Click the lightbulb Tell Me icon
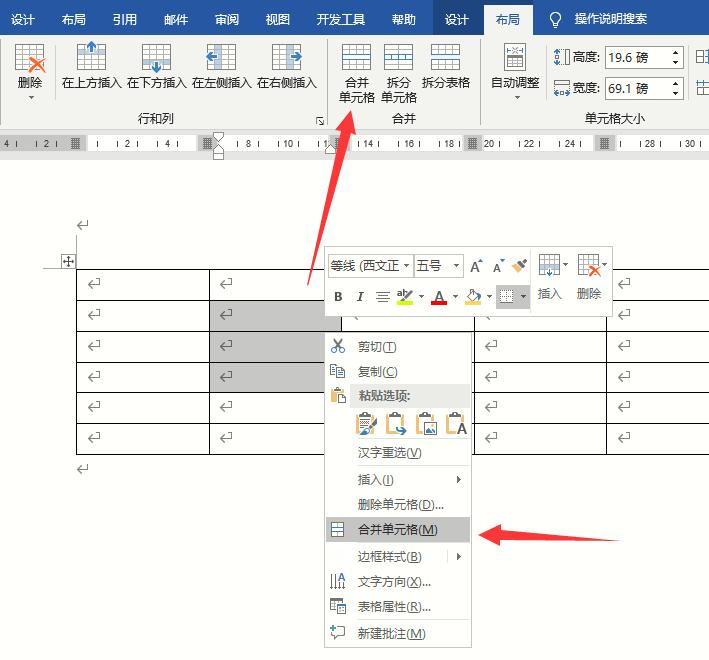The width and height of the screenshot is (709, 660). (x=555, y=19)
